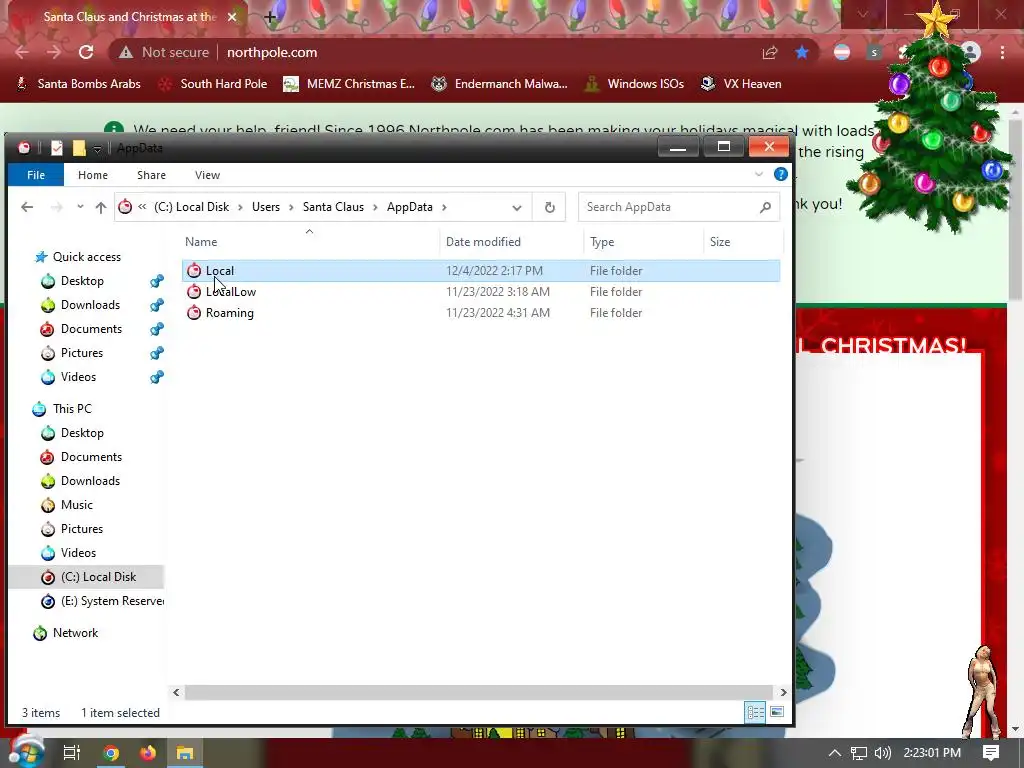The height and width of the screenshot is (768, 1024).
Task: Close the Santa Claus and Christmas tab
Action: (232, 17)
